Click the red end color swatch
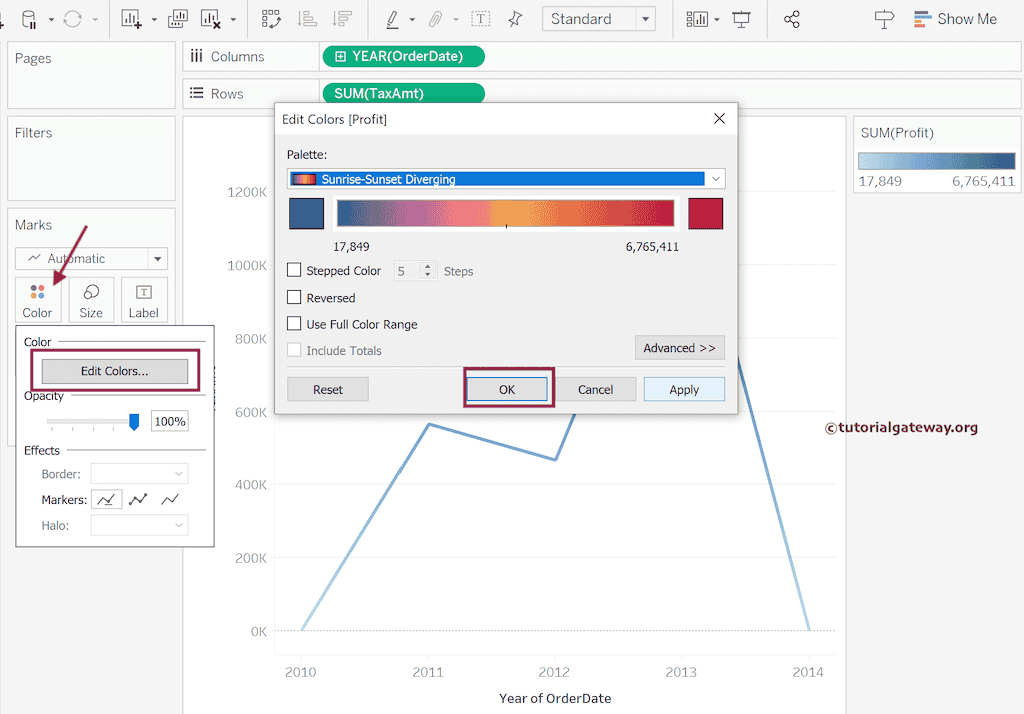1024x714 pixels. 706,214
